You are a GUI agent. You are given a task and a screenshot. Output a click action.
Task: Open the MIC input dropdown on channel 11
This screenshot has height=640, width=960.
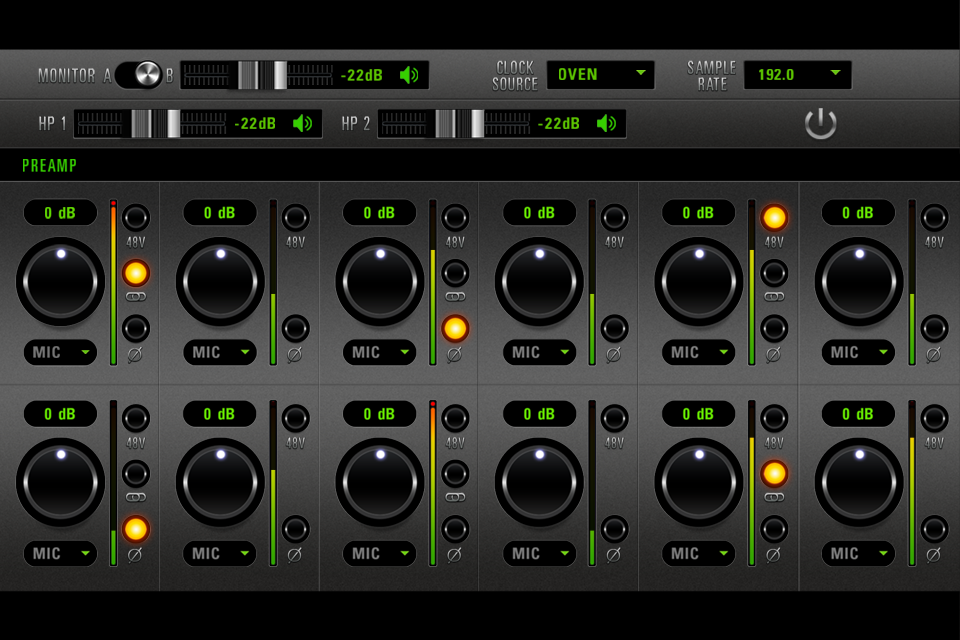(699, 553)
